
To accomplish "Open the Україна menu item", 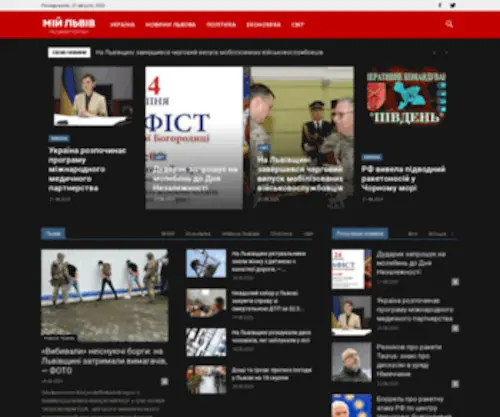I will (x=122, y=25).
